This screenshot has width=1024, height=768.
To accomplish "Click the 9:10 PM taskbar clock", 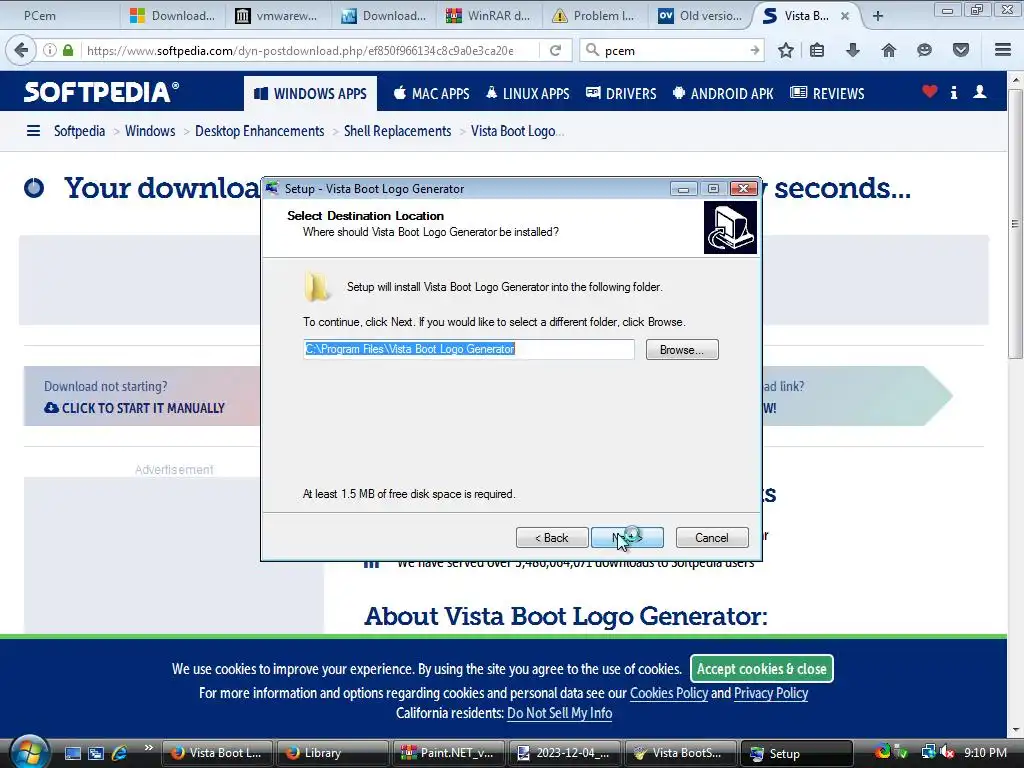I will click(985, 753).
